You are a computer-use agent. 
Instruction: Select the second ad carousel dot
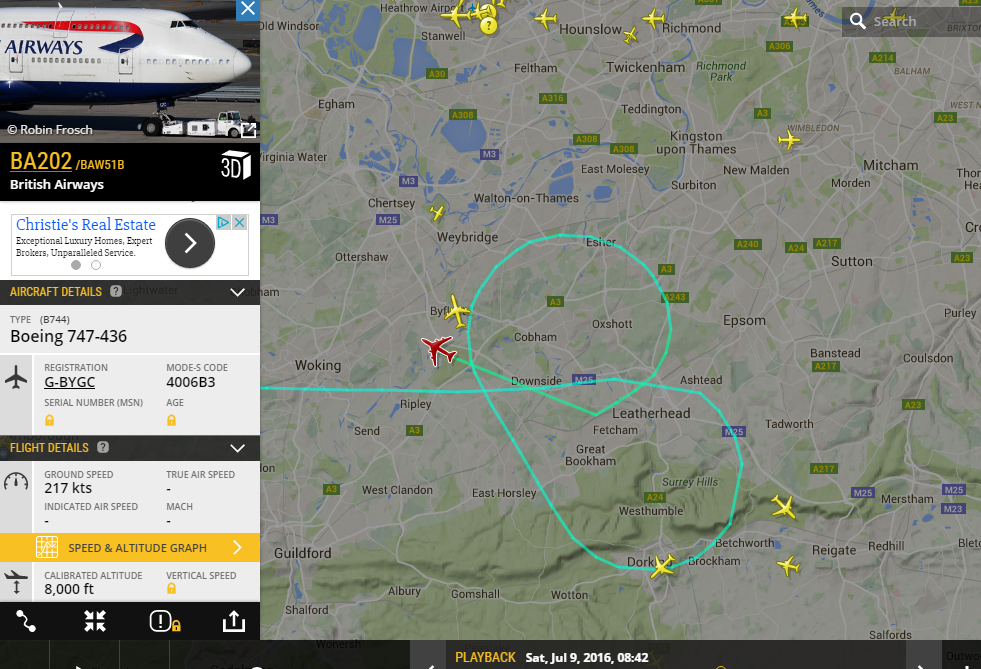tap(96, 265)
